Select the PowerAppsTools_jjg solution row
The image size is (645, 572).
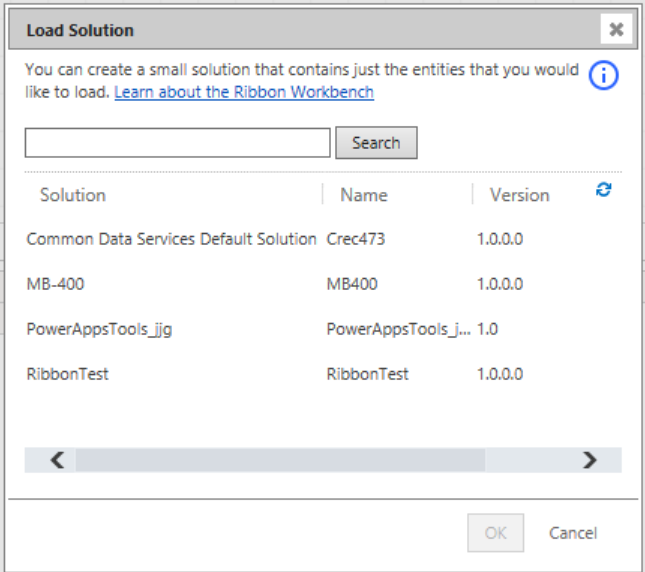click(x=323, y=329)
